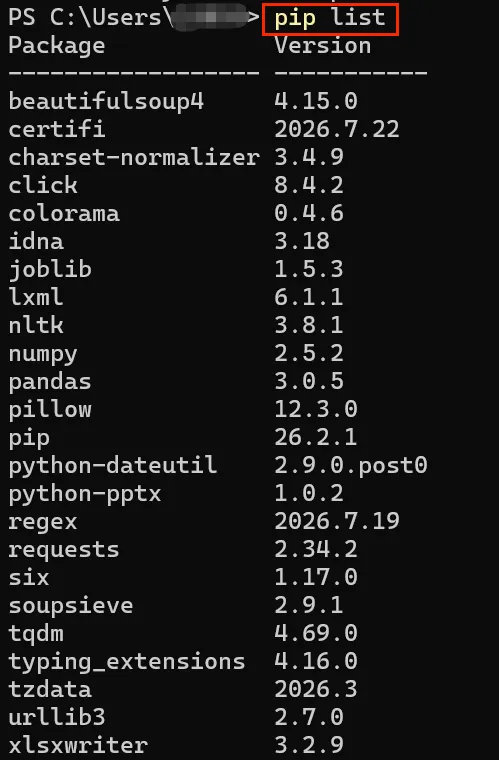
Task: Click certifi version 2026.7.22
Action: (337, 129)
